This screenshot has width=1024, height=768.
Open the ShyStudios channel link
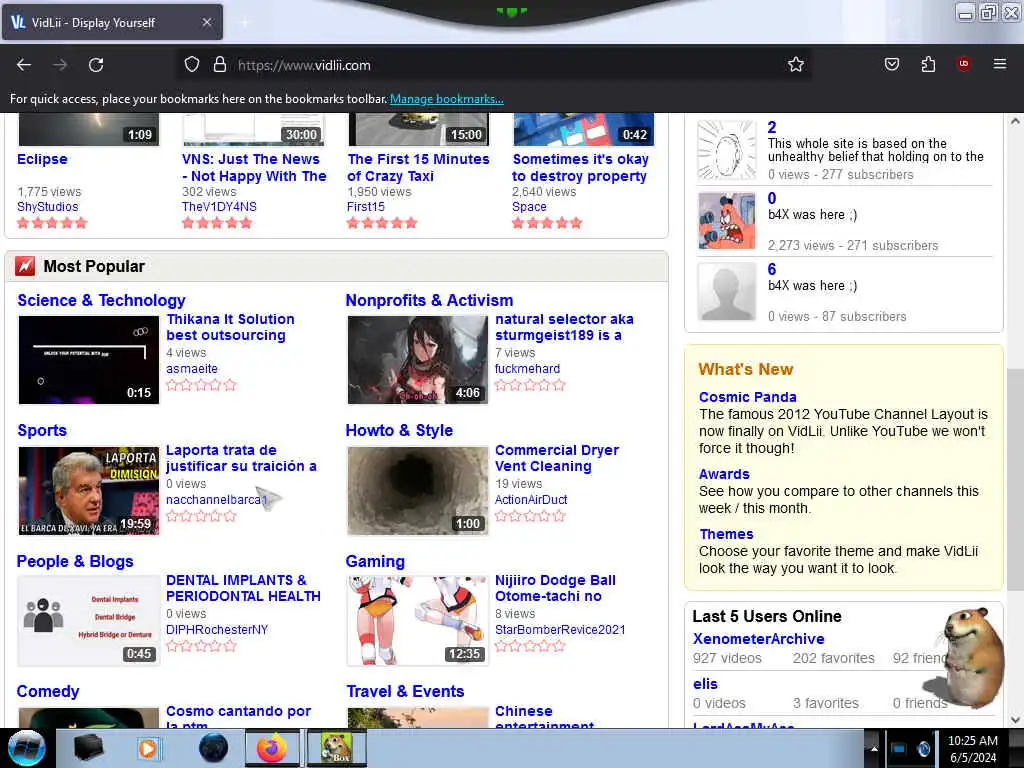(48, 206)
